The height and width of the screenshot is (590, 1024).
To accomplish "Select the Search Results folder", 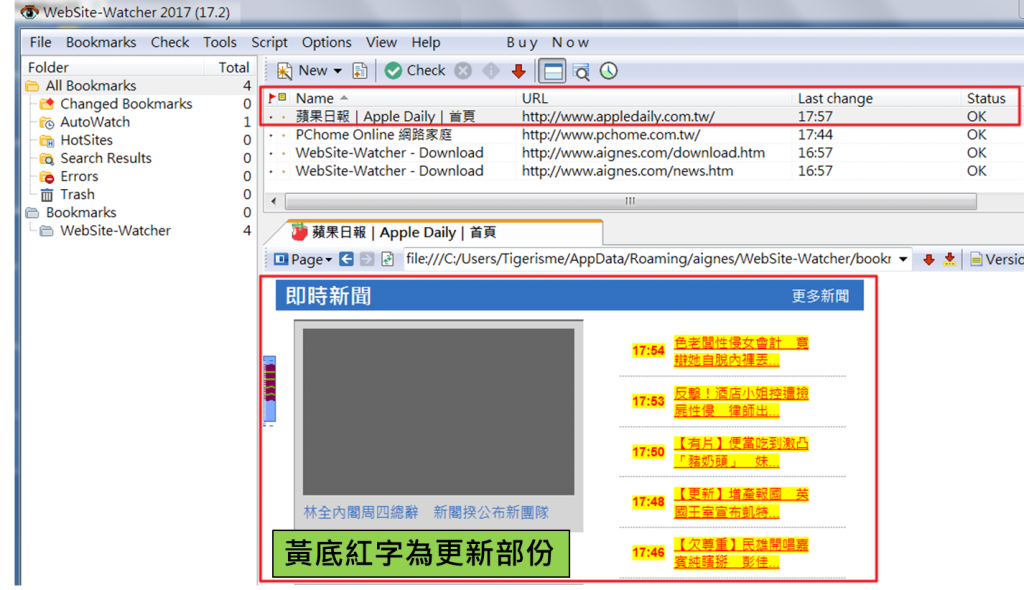I will coord(106,158).
